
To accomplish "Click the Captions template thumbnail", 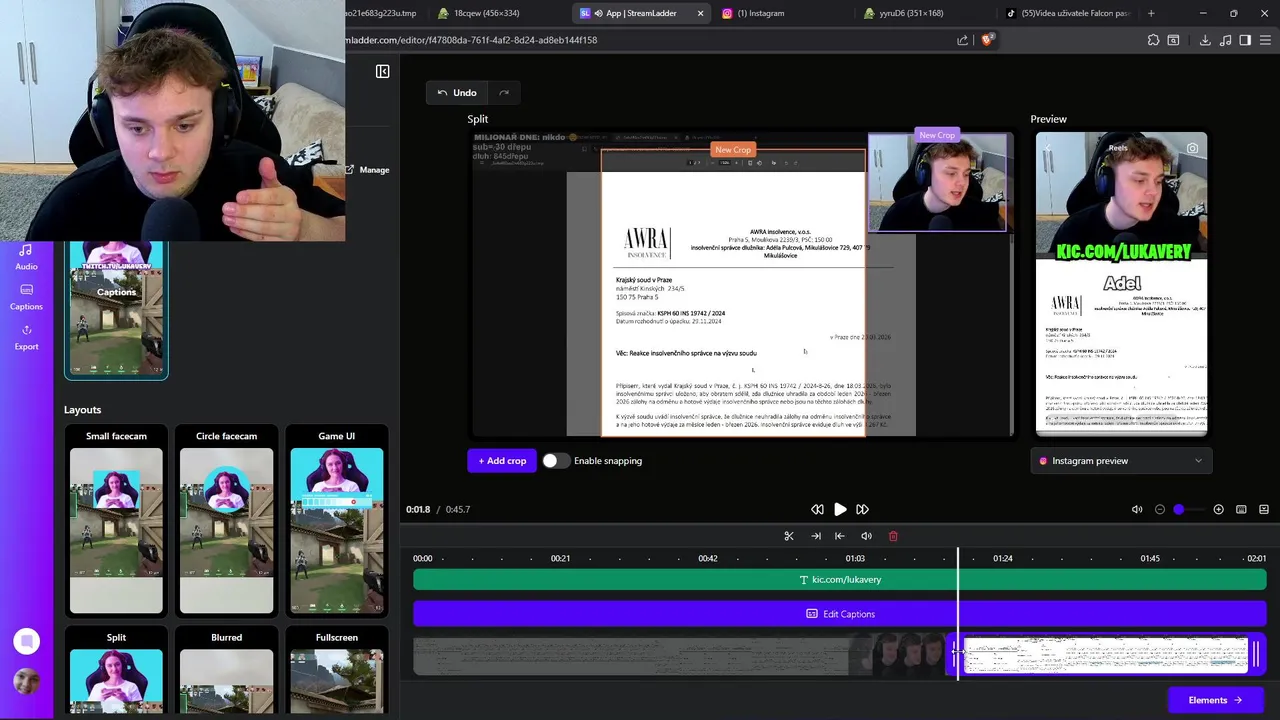I will [116, 309].
